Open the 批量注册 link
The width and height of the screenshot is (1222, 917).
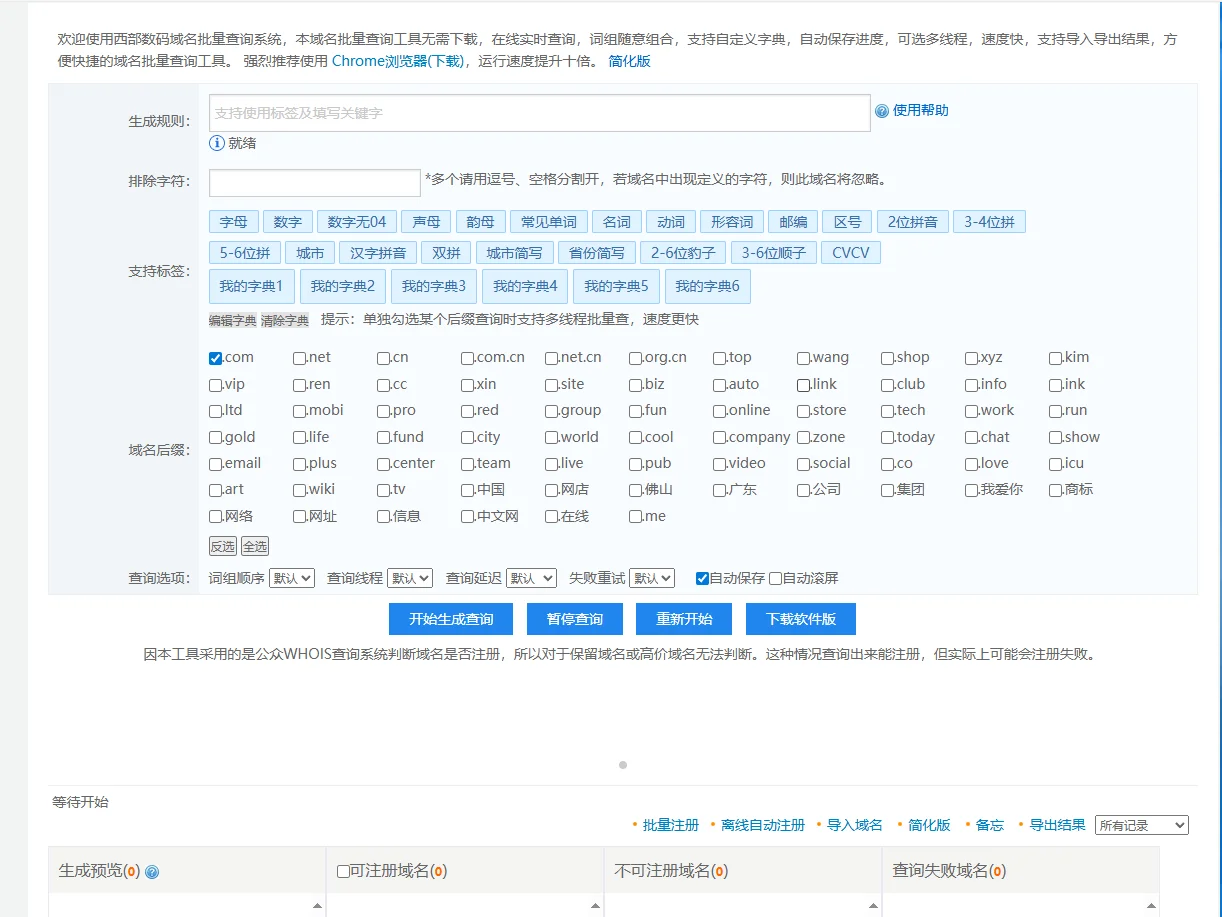tap(670, 825)
